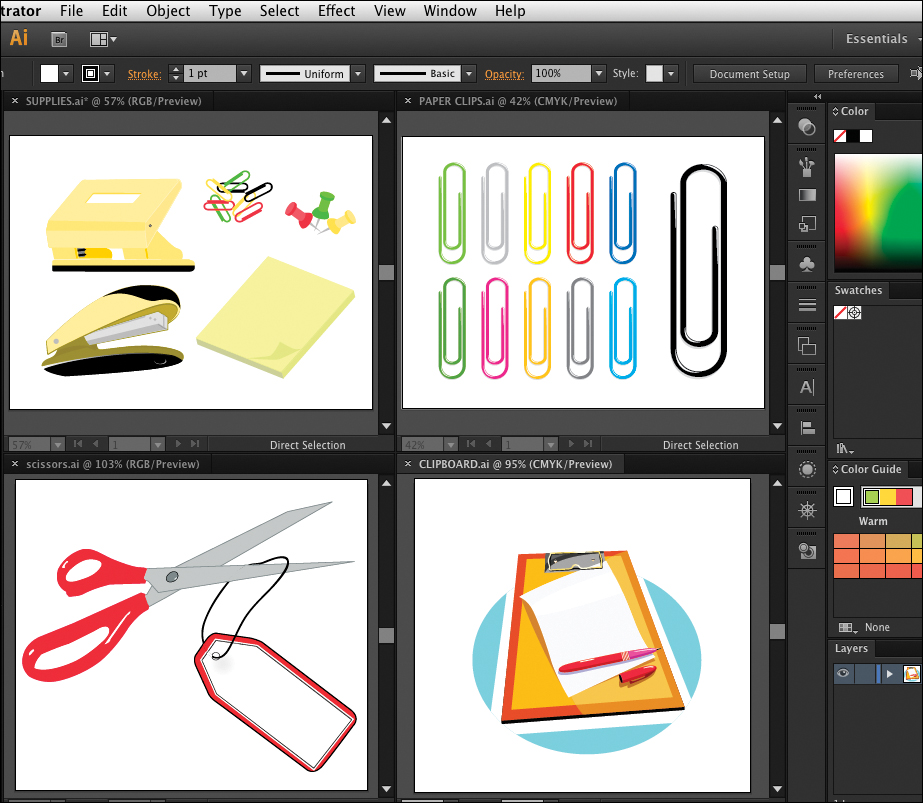The image size is (923, 803).
Task: Go to first artboard in SUPPLIES.ai
Action: [78, 444]
